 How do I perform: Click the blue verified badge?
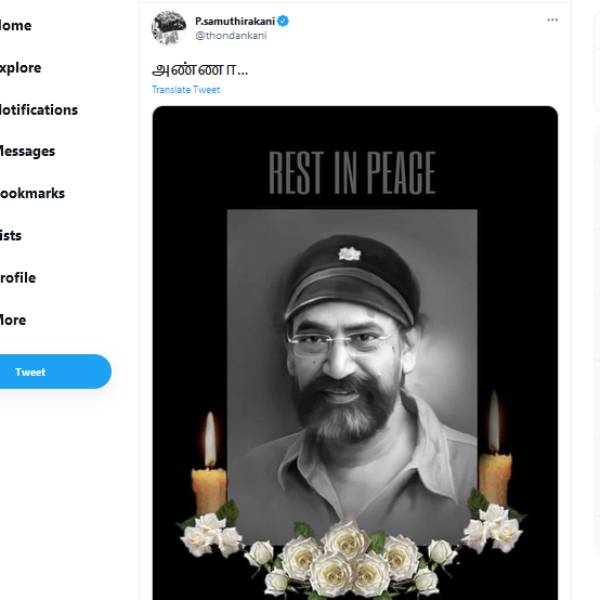point(284,20)
